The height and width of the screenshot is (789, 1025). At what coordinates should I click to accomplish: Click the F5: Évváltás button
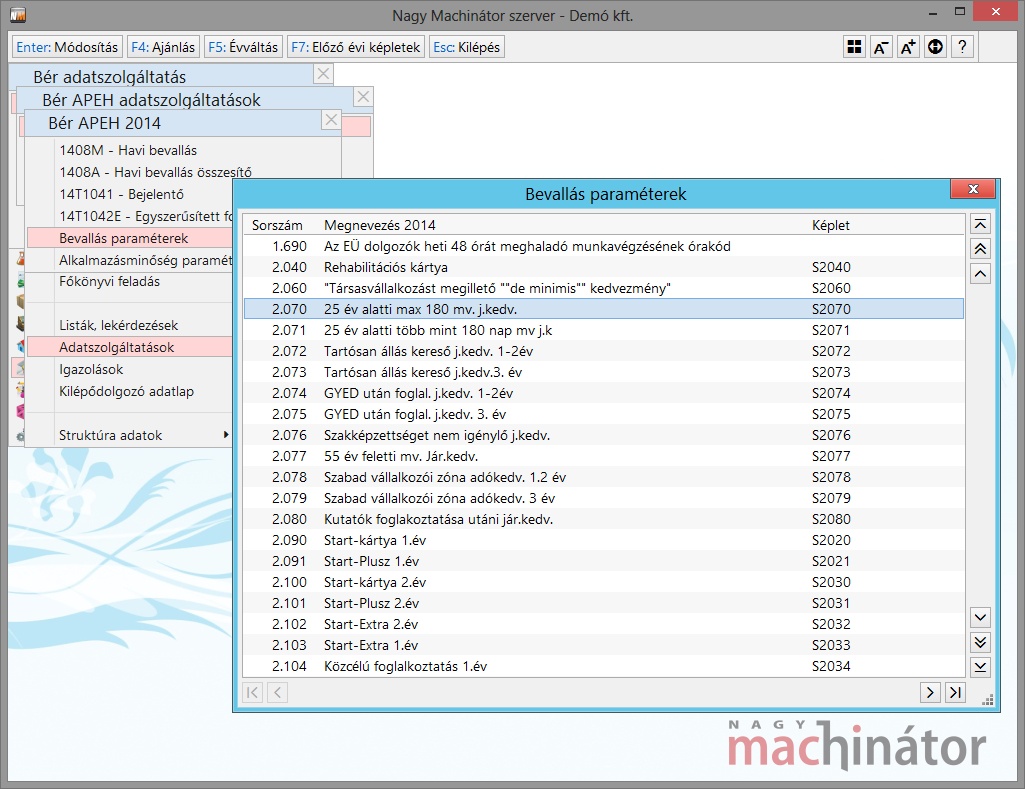(x=243, y=47)
